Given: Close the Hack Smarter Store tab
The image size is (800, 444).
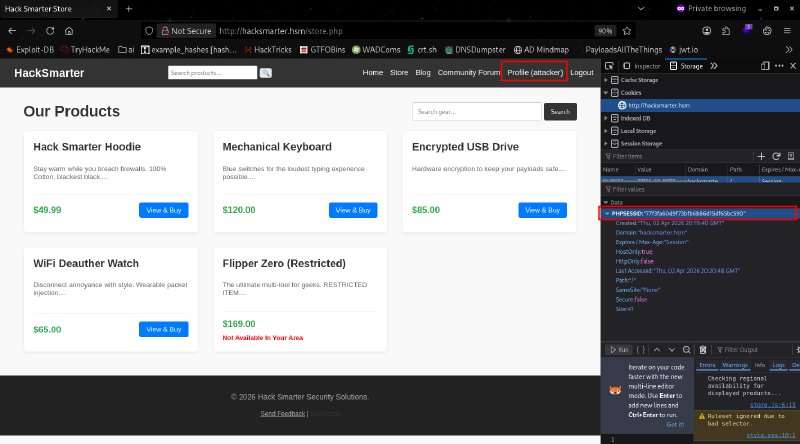Looking at the screenshot, I should coord(109,9).
